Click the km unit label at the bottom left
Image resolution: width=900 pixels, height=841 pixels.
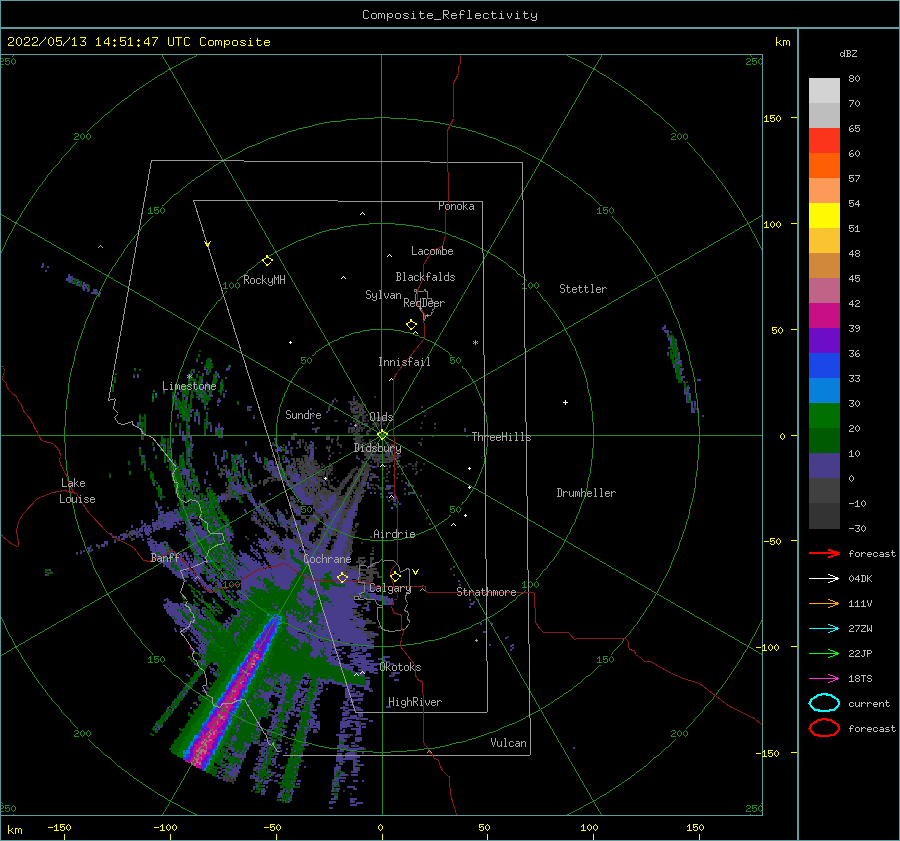tap(14, 830)
